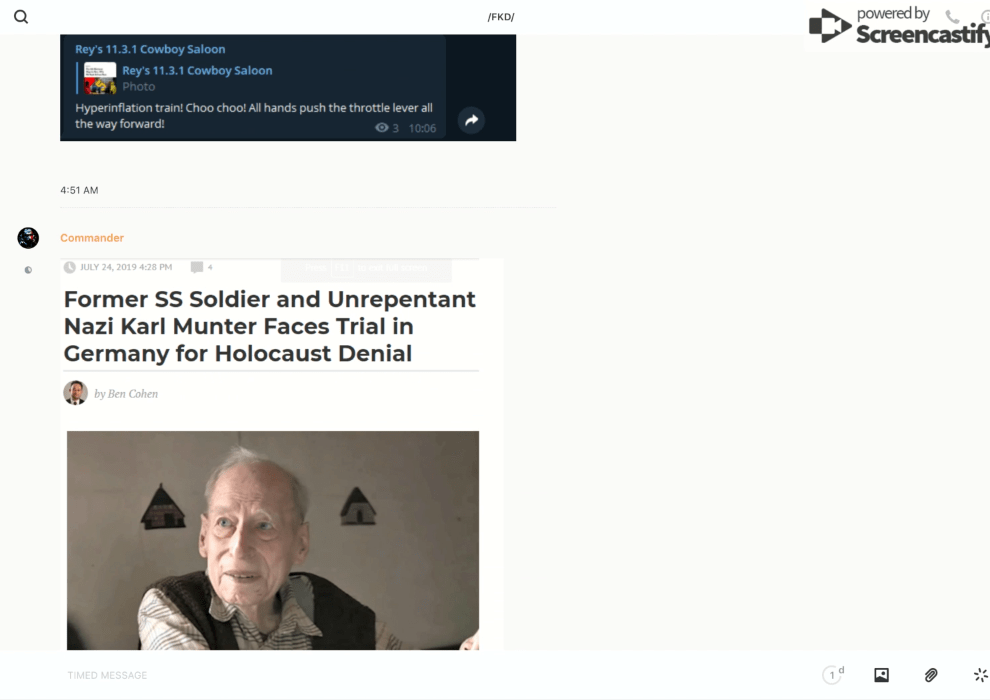Open the quoted Rey's 11.3.1 Cowboy Saloon reply

click(197, 70)
